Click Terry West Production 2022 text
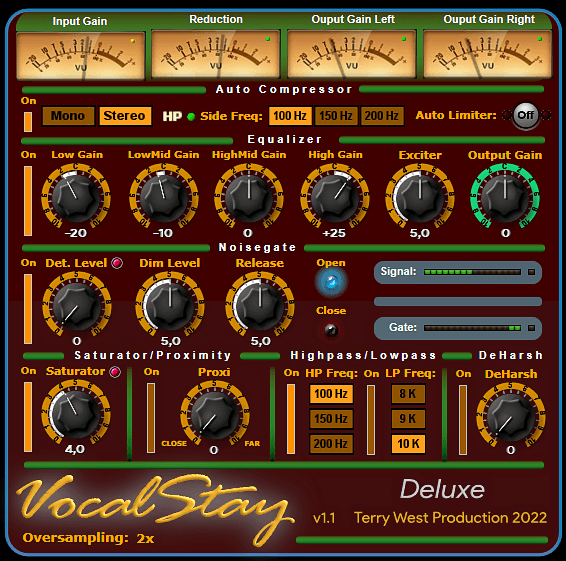 pos(450,518)
